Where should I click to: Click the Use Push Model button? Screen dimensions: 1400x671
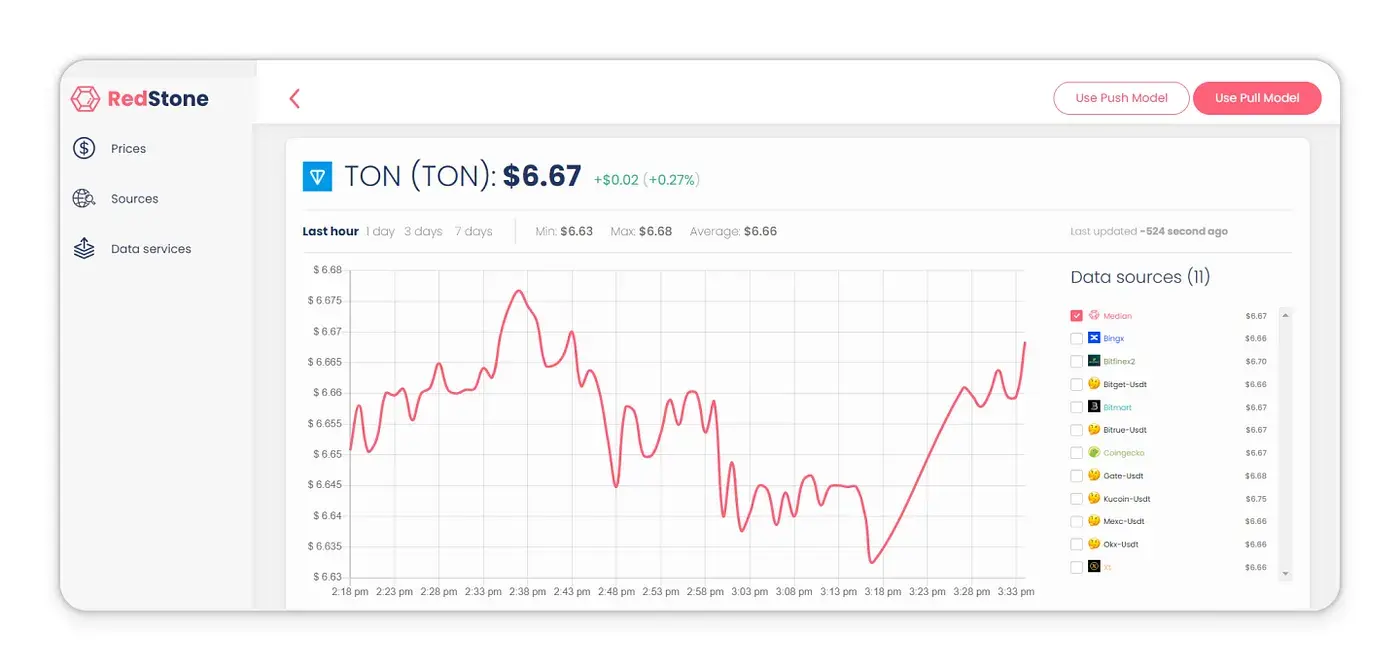[x=1121, y=98]
